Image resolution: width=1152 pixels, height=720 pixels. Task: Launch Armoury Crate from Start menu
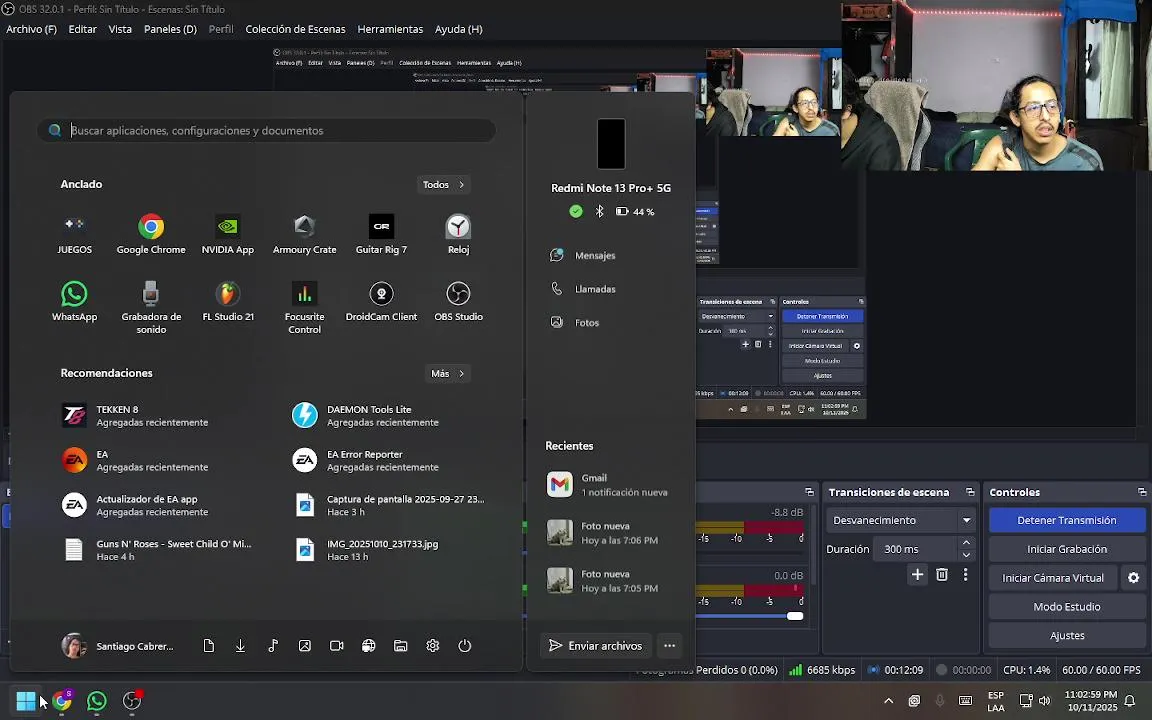(304, 235)
